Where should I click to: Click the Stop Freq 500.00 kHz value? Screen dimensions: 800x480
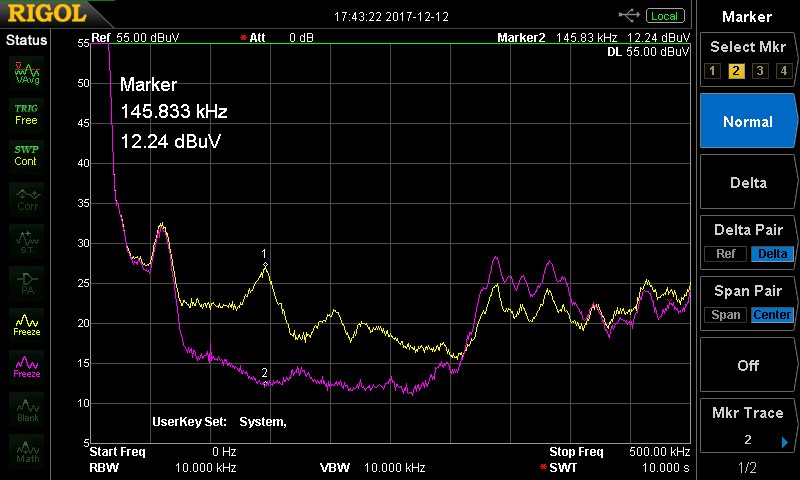[659, 452]
